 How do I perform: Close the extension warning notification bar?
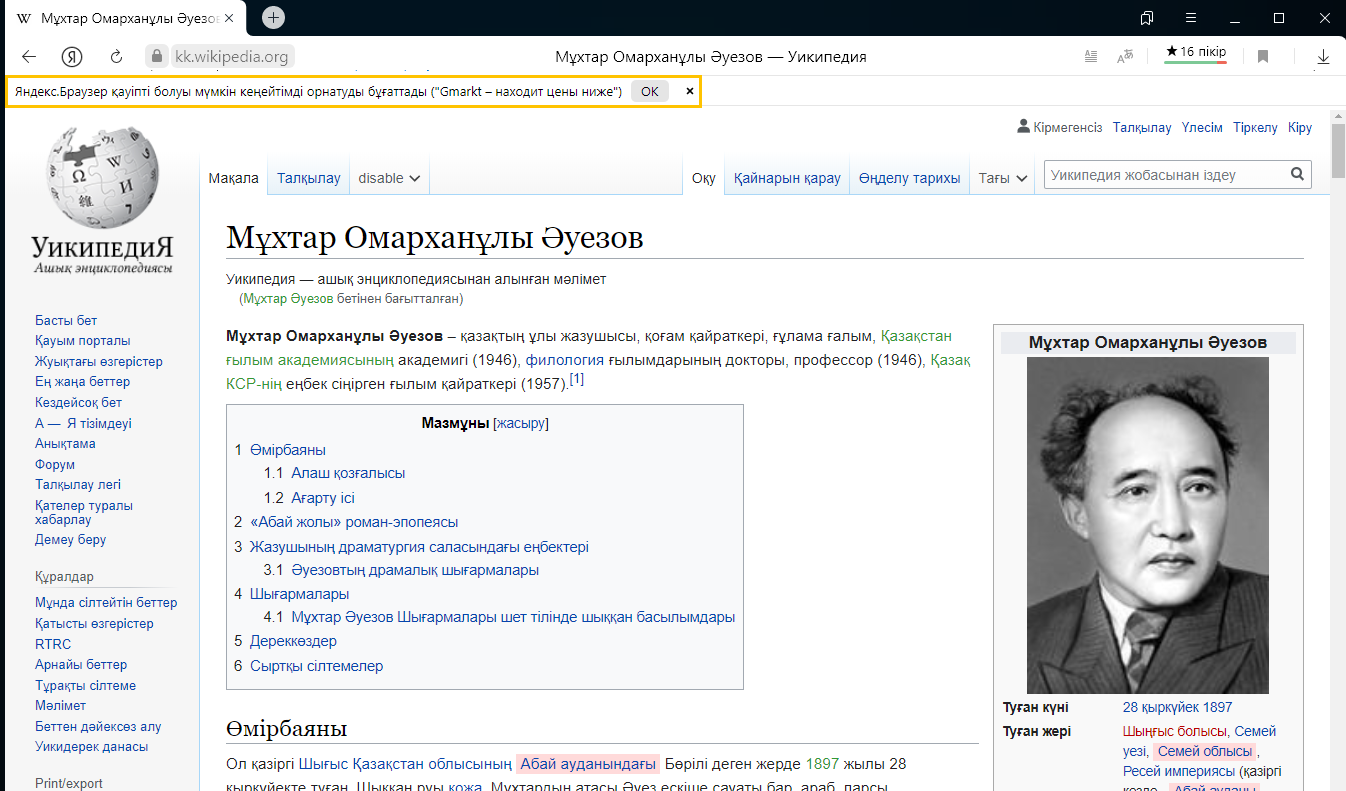tap(689, 91)
